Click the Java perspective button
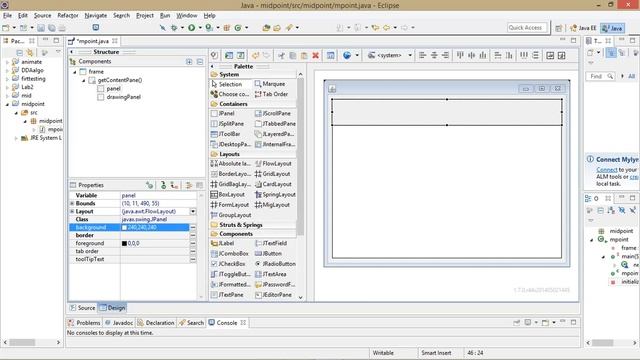 [612, 28]
